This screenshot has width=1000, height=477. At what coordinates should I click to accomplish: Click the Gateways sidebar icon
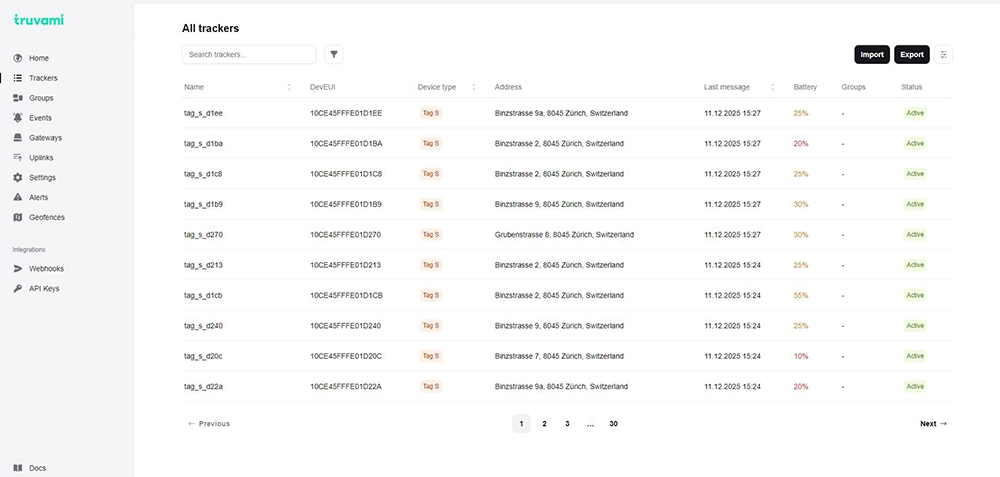pos(18,138)
